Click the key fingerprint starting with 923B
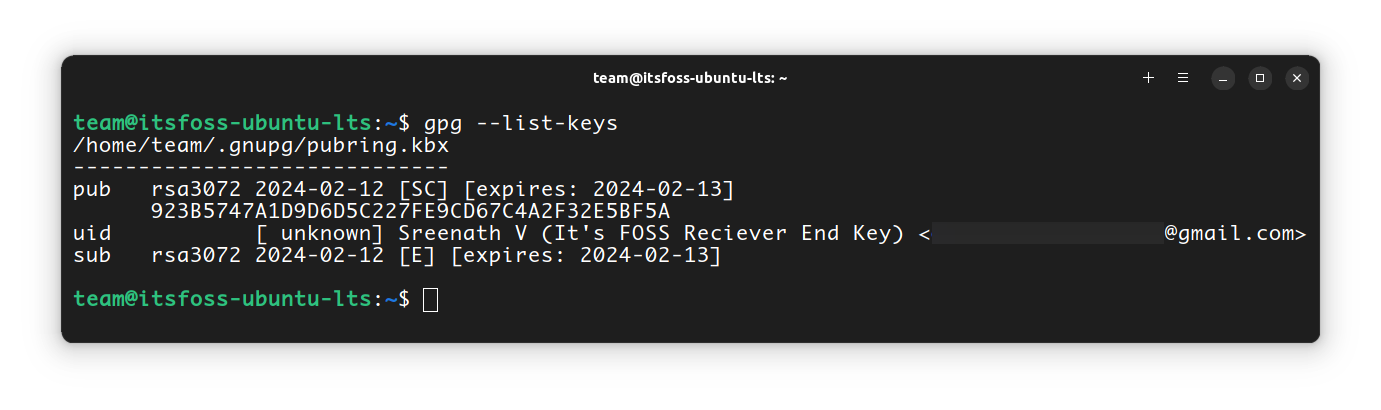Viewport: 1381px width, 410px height. point(410,212)
